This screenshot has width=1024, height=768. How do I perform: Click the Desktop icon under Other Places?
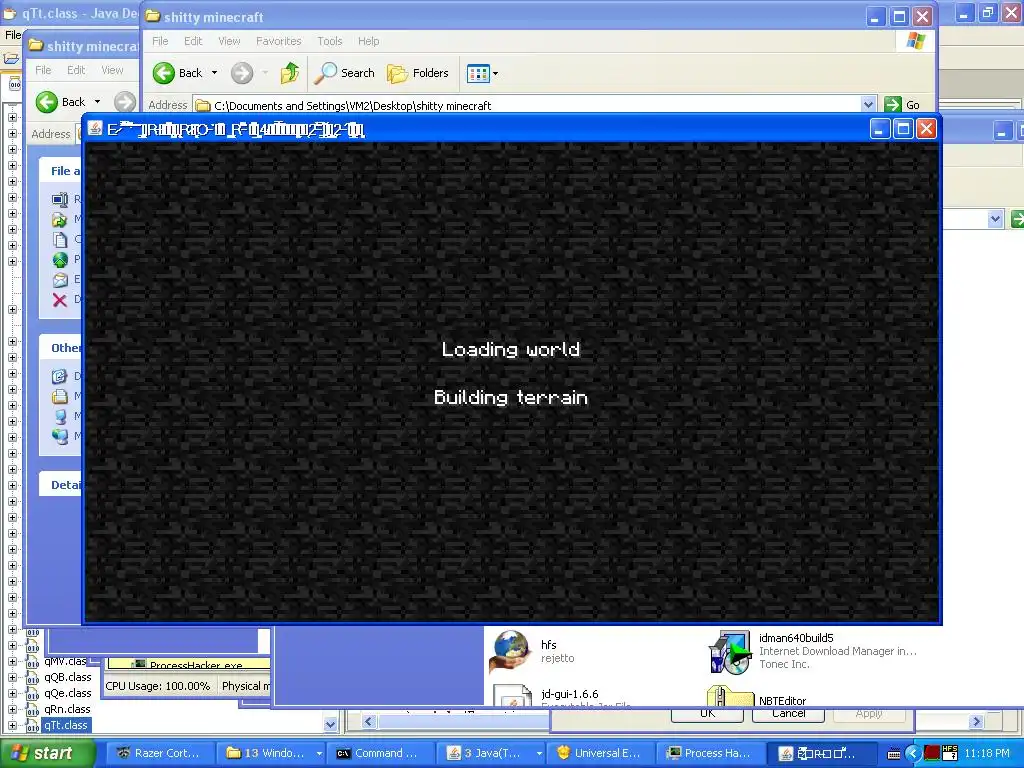coord(60,376)
